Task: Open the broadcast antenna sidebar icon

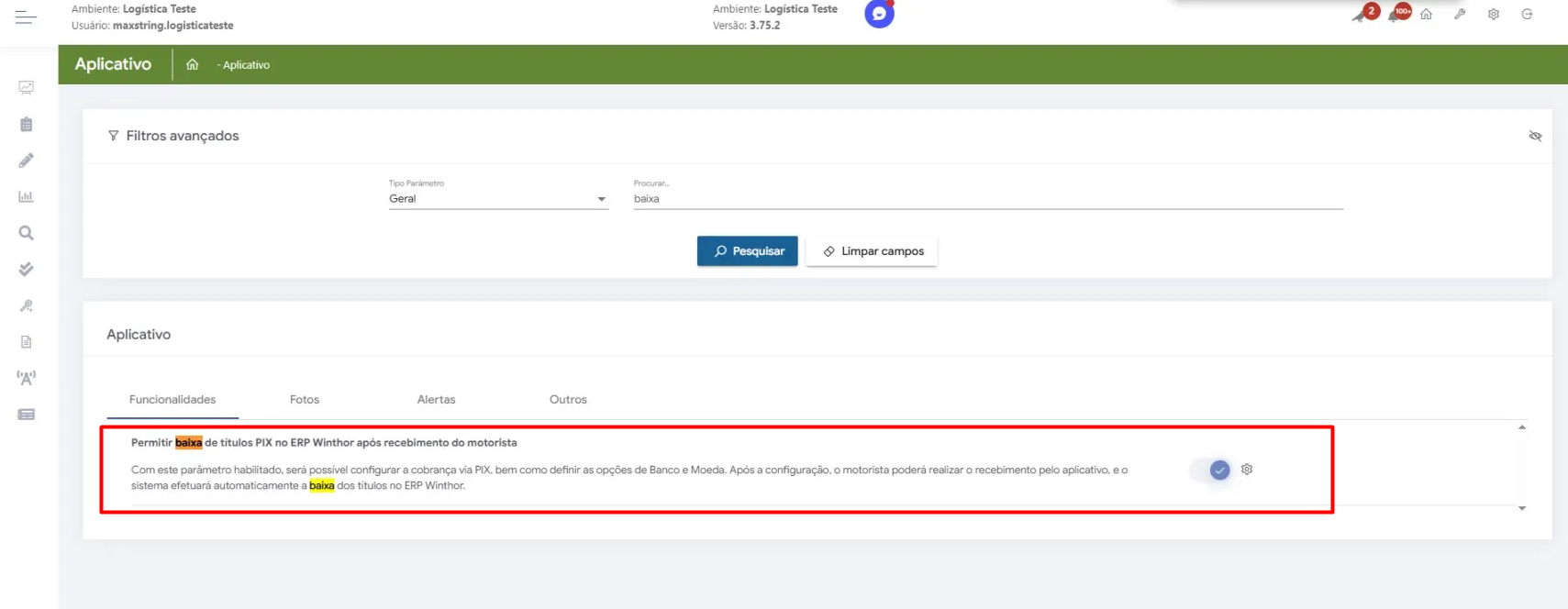Action: click(x=27, y=378)
